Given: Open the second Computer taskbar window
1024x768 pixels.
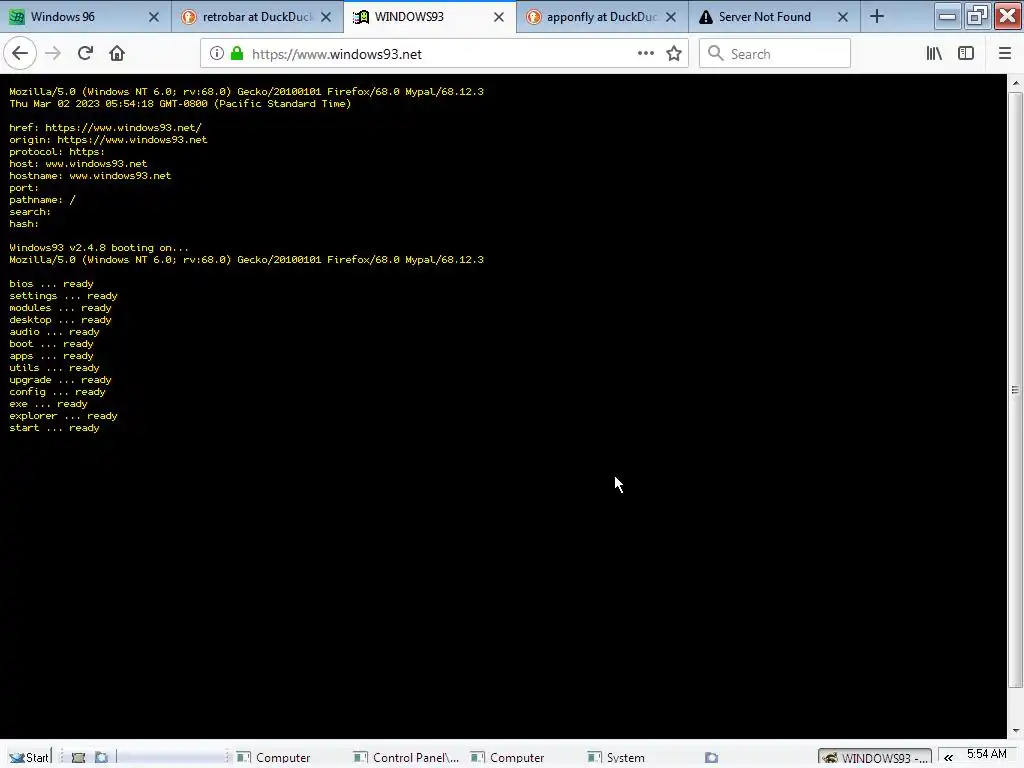Looking at the screenshot, I should pyautogui.click(x=507, y=758).
